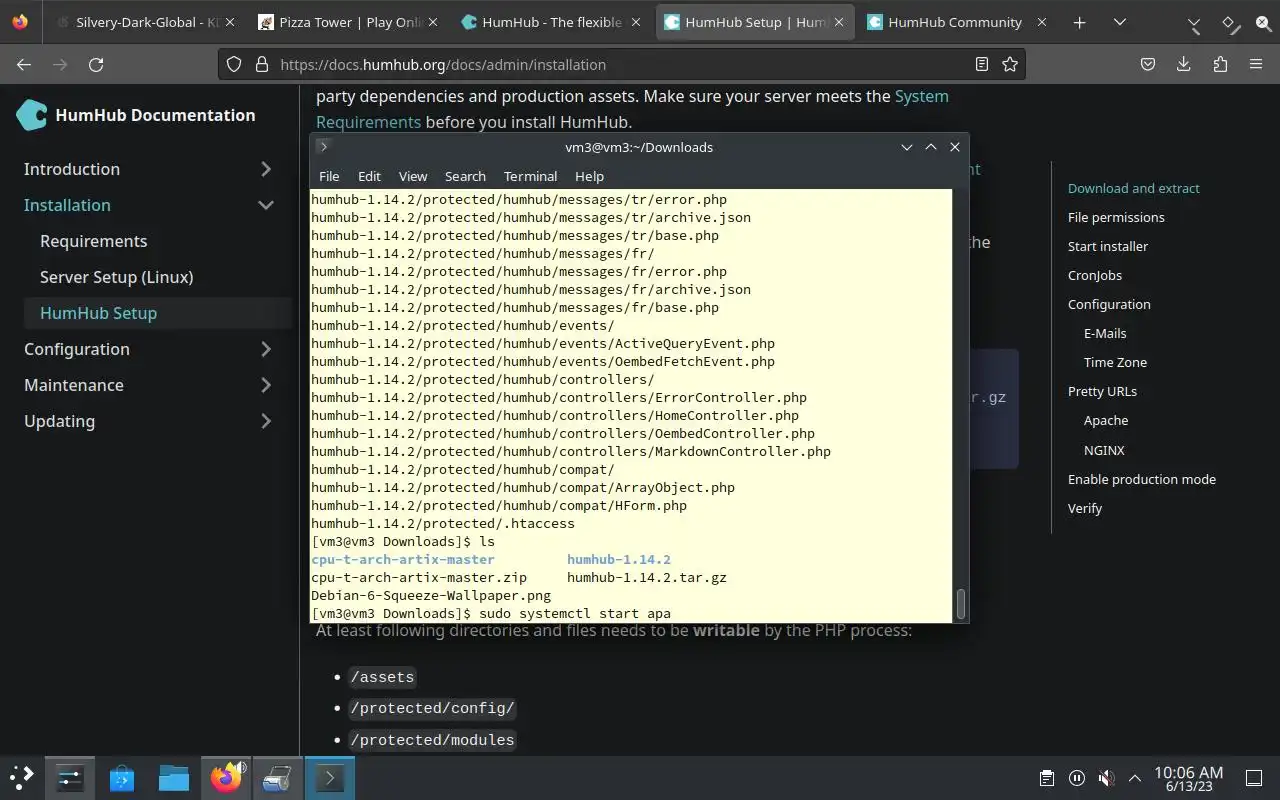Viewport: 1280px width, 800px height.
Task: Open the printer application in taskbar
Action: pyautogui.click(x=277, y=777)
